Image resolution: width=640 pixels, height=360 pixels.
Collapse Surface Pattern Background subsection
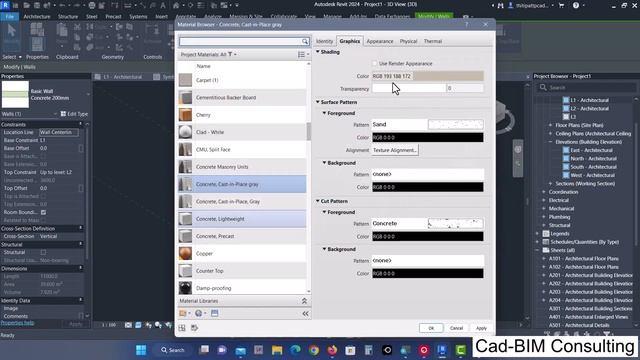point(324,163)
